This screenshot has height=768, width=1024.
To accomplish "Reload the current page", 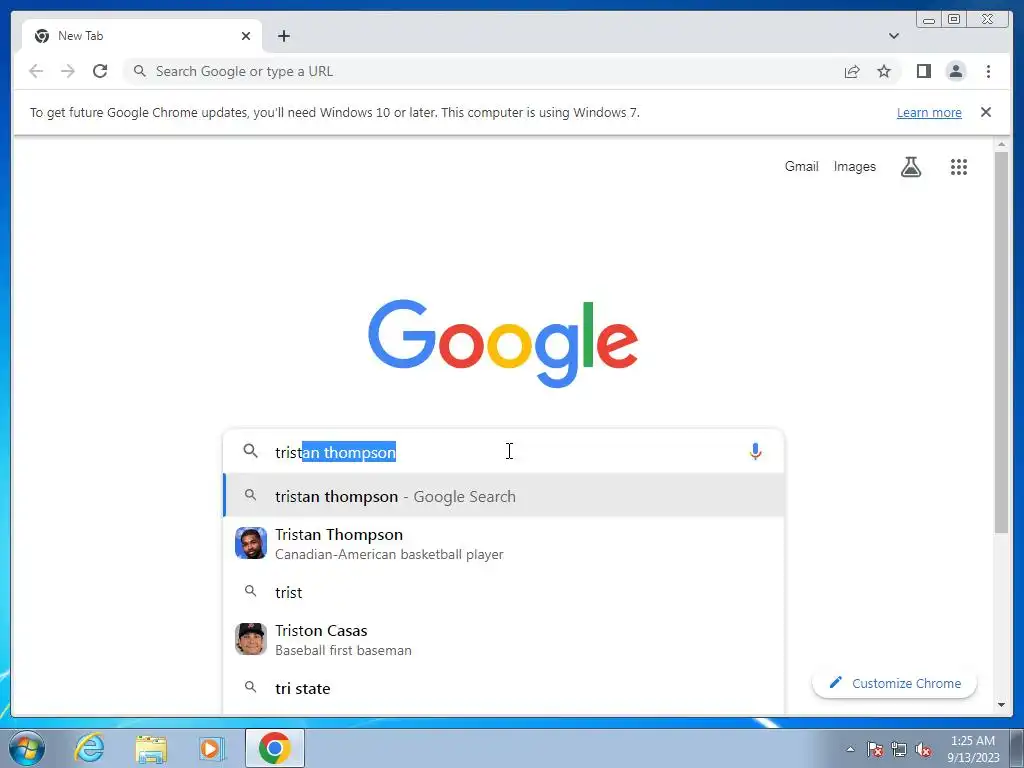I will 100,71.
